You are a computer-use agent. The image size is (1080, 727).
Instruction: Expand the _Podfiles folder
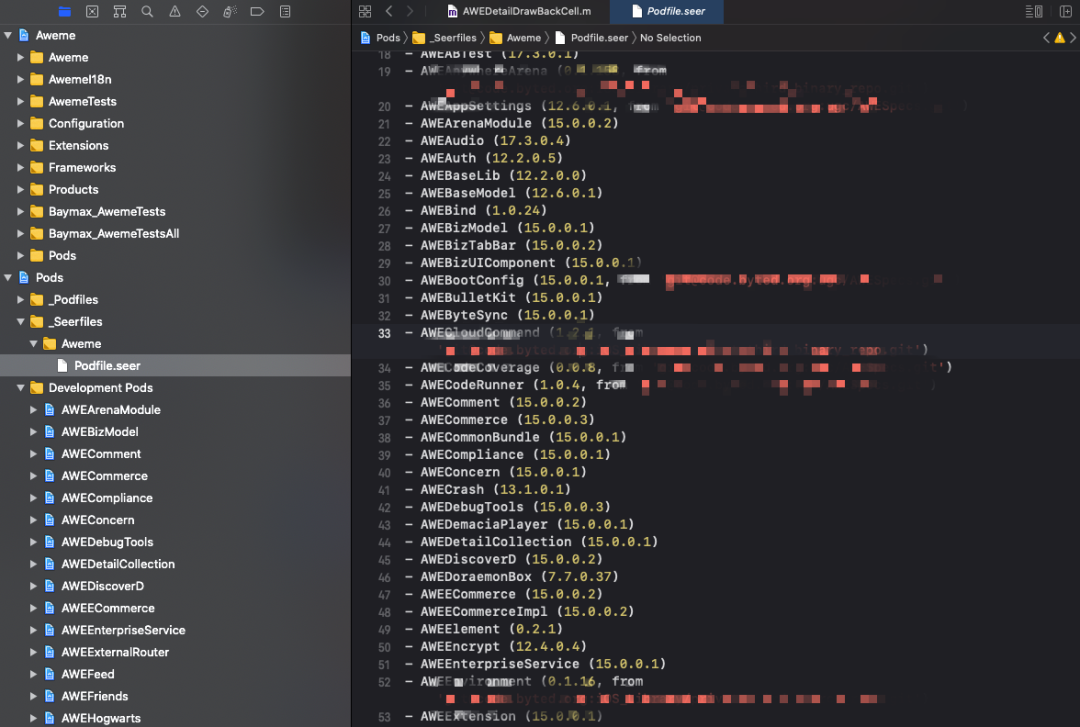click(x=21, y=300)
